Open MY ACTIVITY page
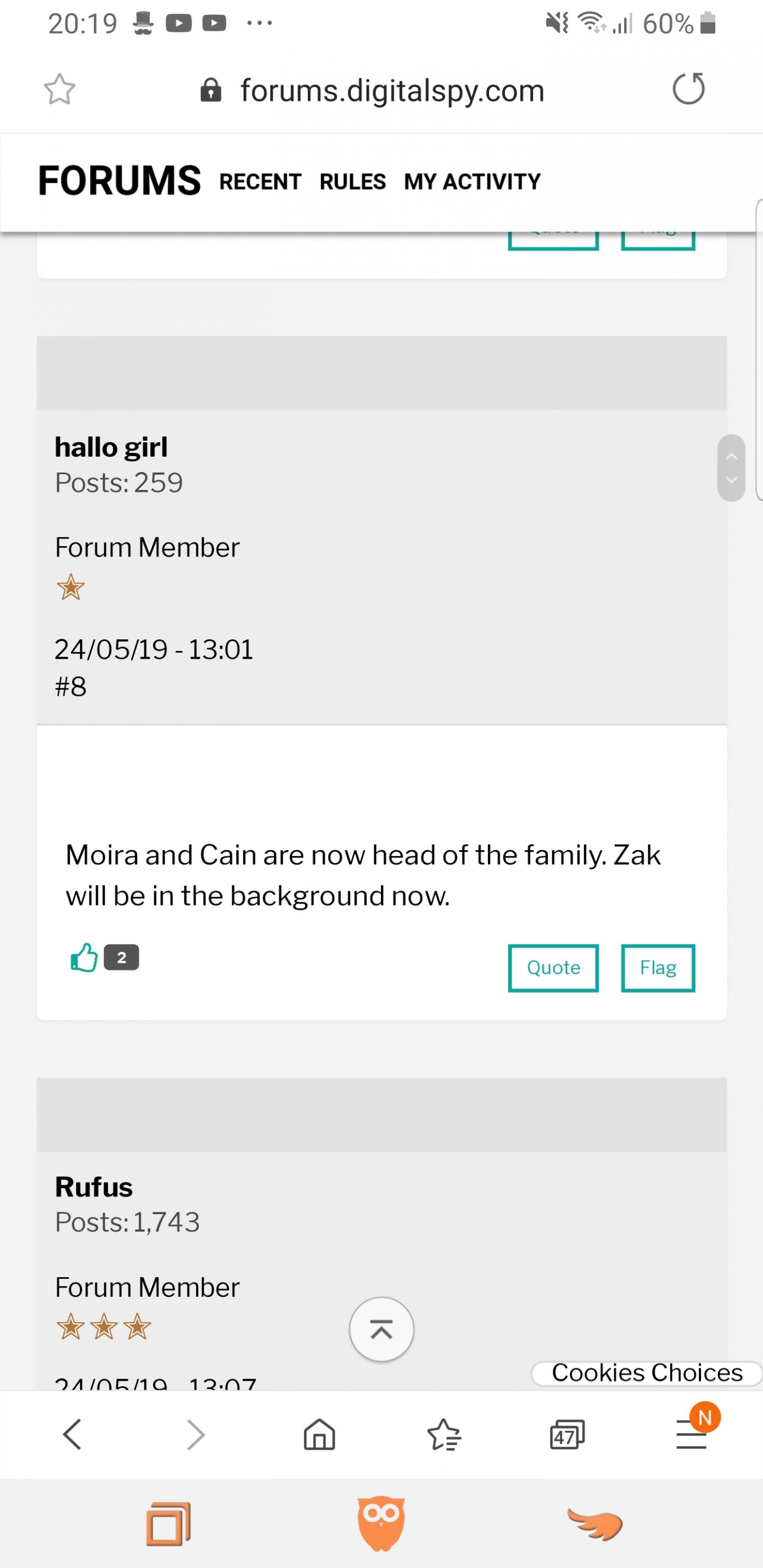The width and height of the screenshot is (763, 1568). (472, 182)
